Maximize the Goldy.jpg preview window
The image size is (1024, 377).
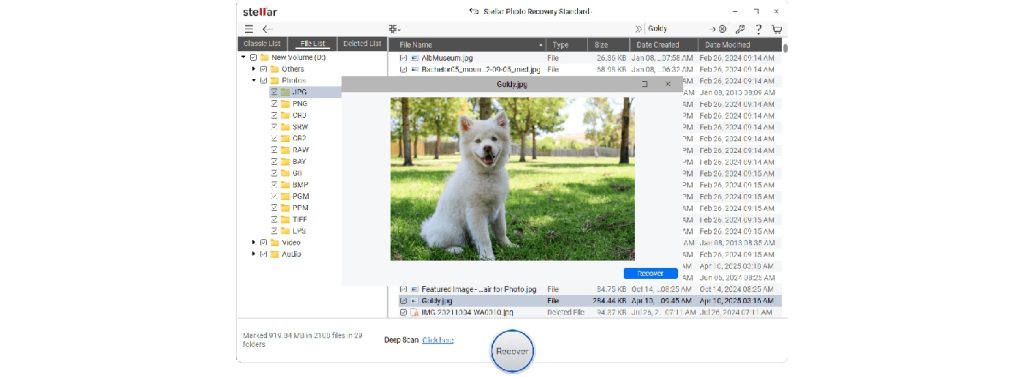[x=645, y=84]
